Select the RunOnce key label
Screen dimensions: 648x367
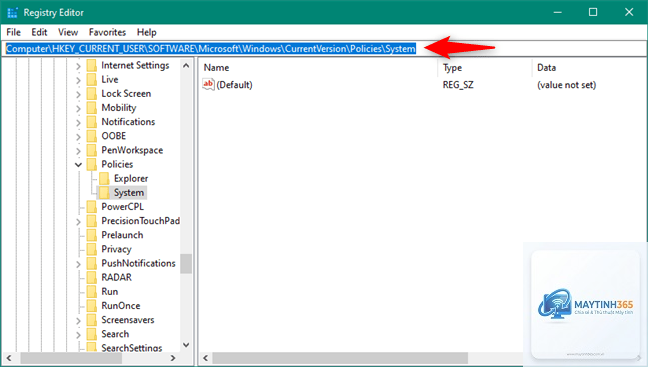pyautogui.click(x=121, y=306)
